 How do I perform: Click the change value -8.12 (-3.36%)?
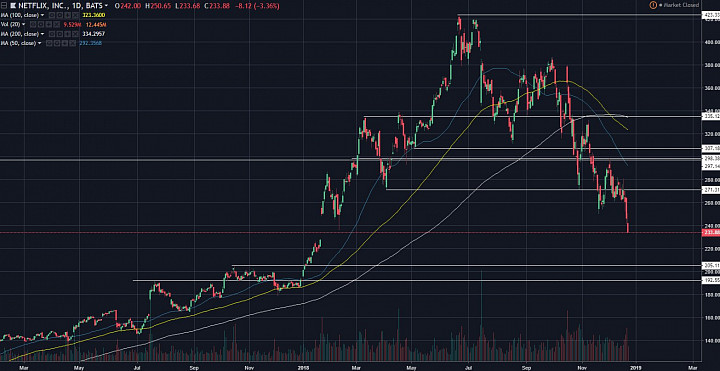coord(258,6)
